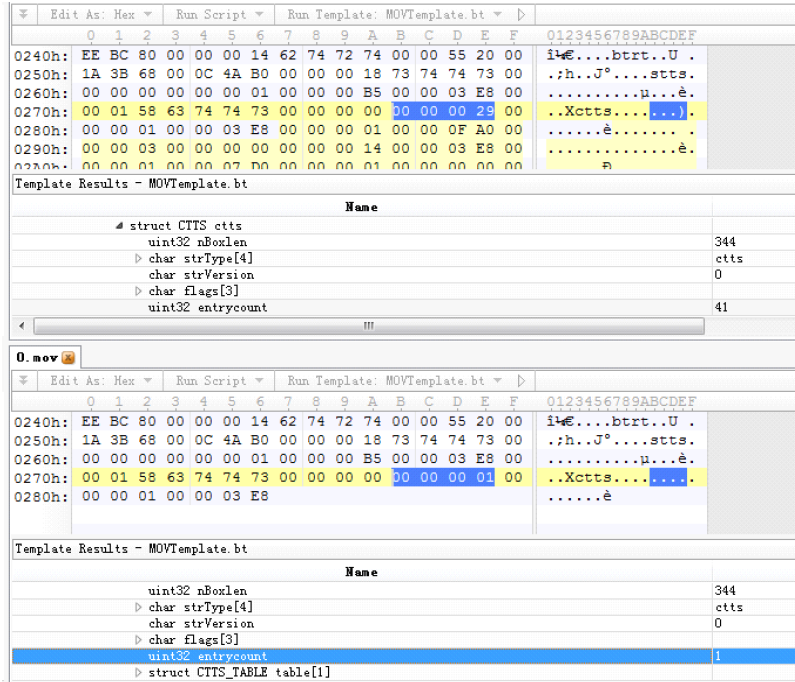795x682 pixels.
Task: Click value ctts in top results
Action: click(x=729, y=259)
